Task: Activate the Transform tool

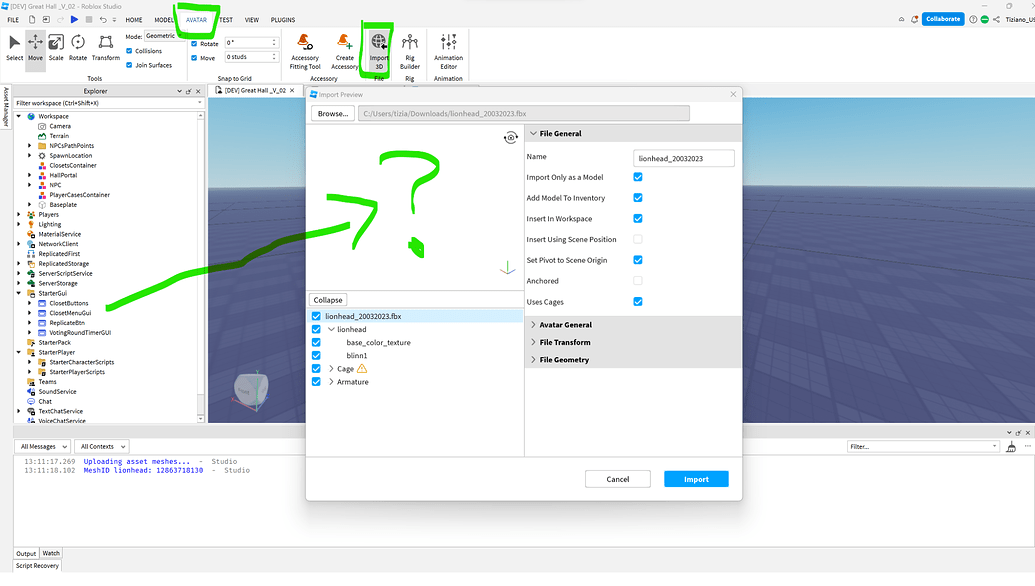Action: [106, 48]
